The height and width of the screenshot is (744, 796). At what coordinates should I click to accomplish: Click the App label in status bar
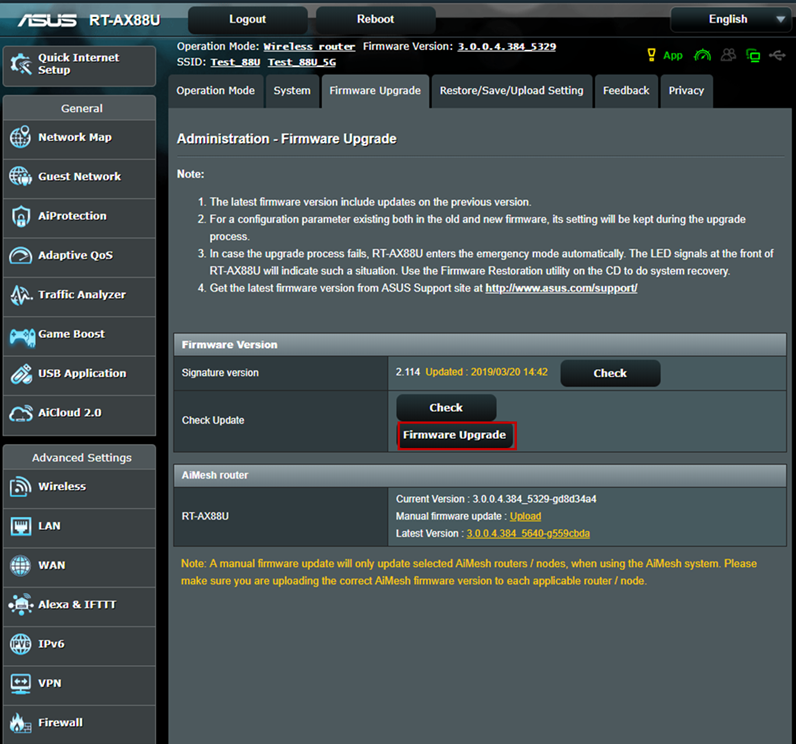click(673, 56)
